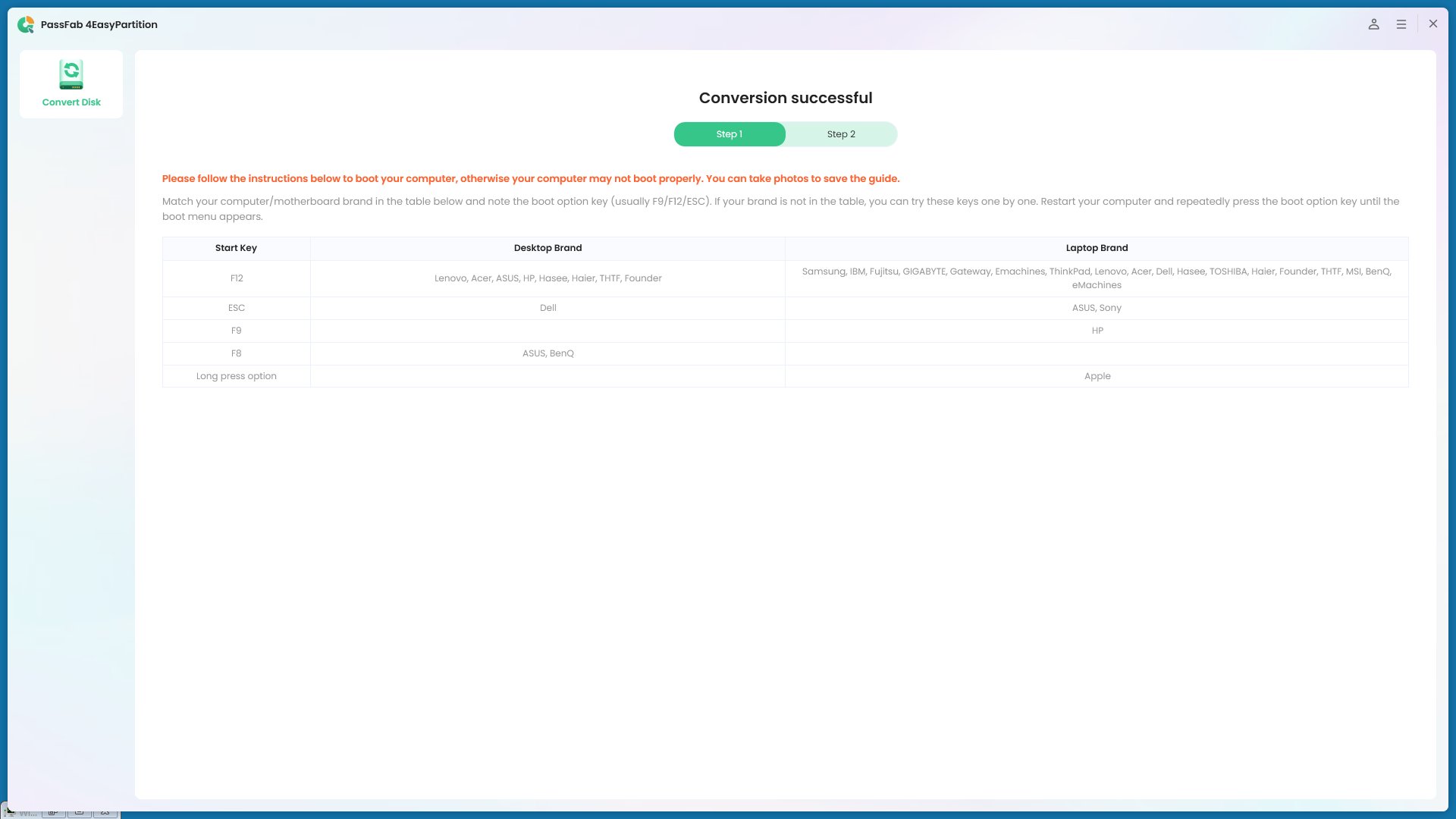Switch to the Step 2 tab
Viewport: 1456px width, 819px height.
tap(841, 134)
